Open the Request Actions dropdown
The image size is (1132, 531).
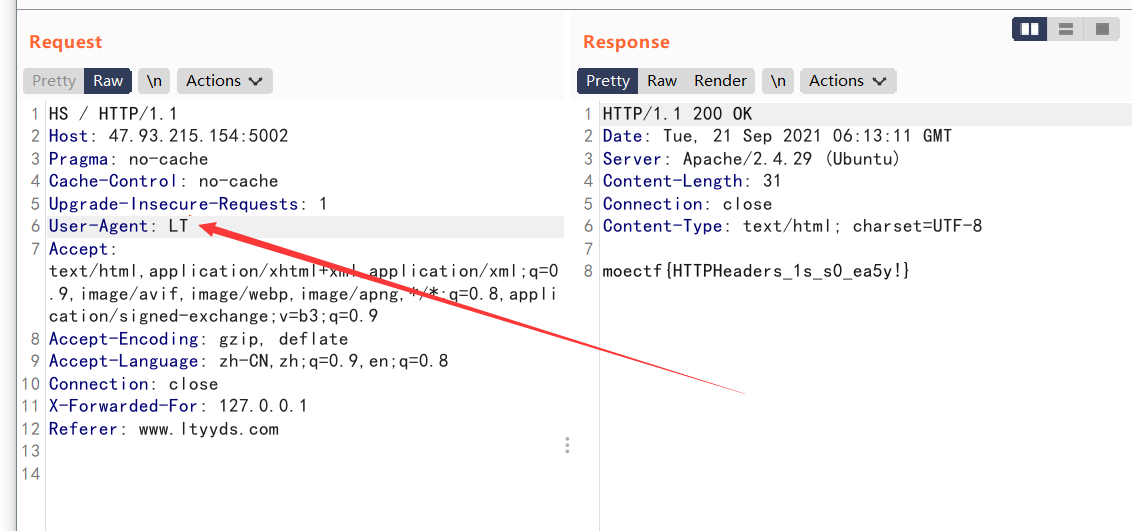(x=224, y=81)
